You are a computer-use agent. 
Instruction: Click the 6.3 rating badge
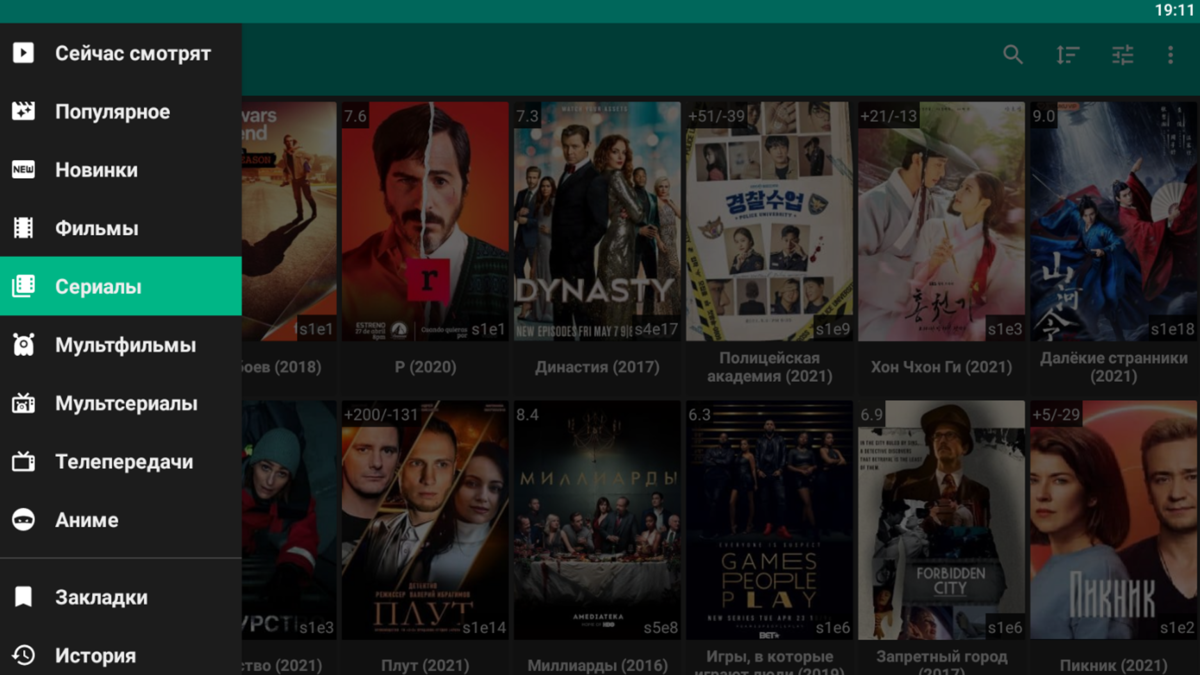[699, 414]
